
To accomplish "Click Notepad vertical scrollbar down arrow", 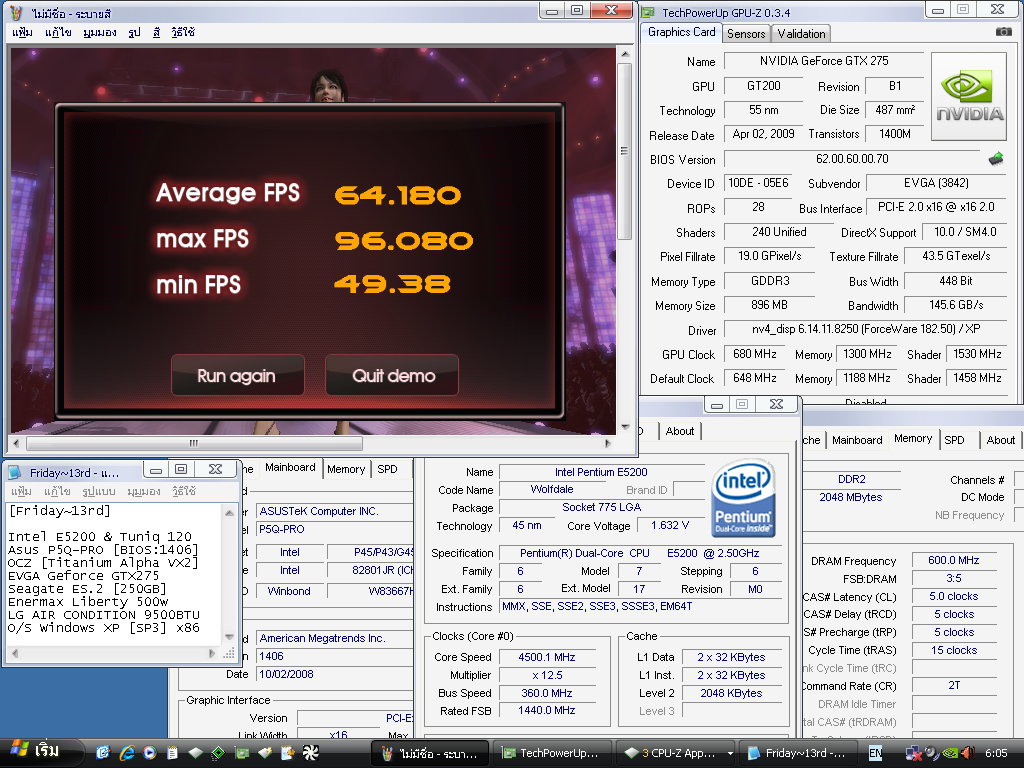I will pos(229,637).
